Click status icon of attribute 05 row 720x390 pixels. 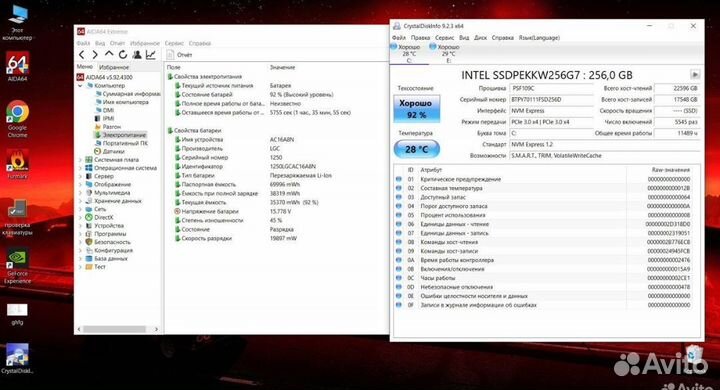click(x=399, y=215)
